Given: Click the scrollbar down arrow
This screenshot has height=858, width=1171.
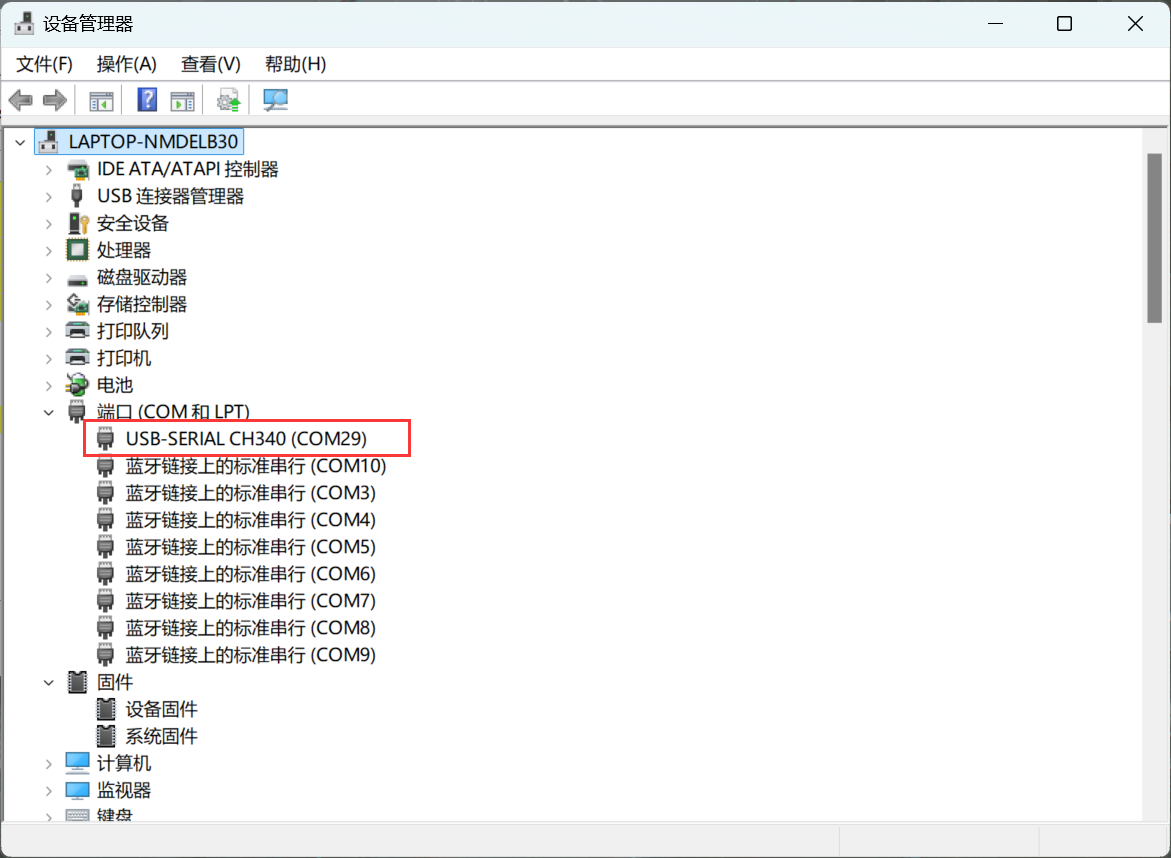Looking at the screenshot, I should coord(1154,814).
